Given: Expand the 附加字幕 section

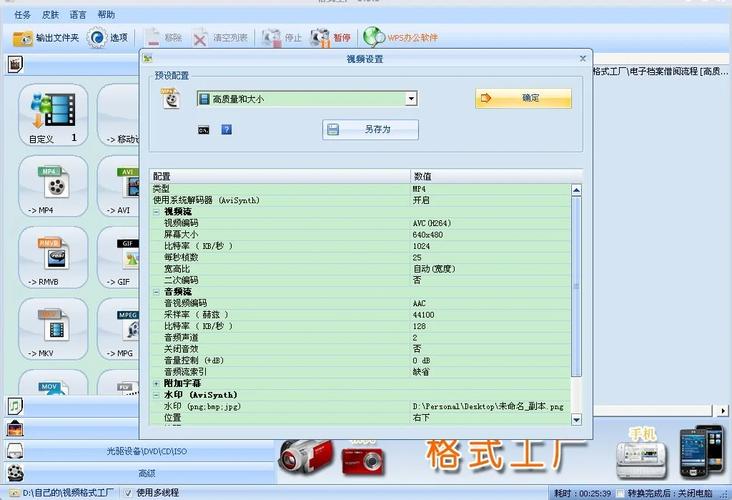Looking at the screenshot, I should 156,383.
